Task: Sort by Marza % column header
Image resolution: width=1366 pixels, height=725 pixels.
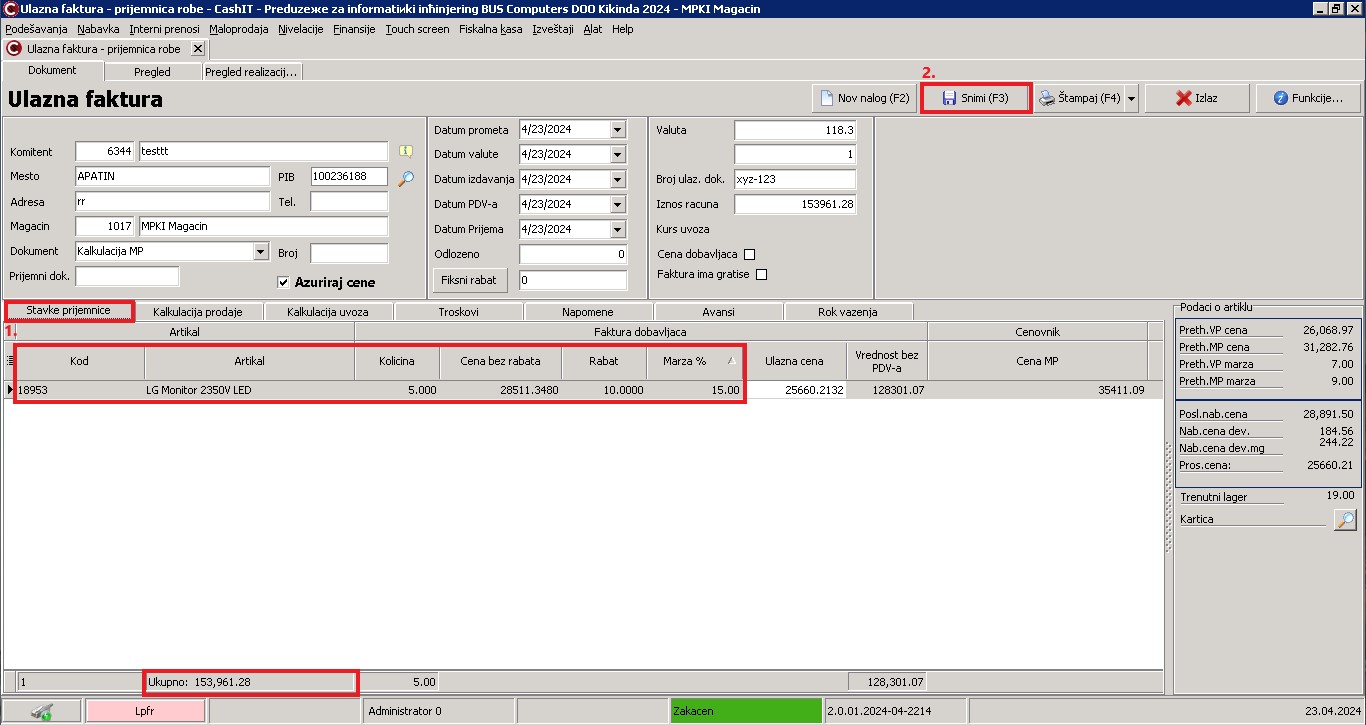Action: coord(696,361)
